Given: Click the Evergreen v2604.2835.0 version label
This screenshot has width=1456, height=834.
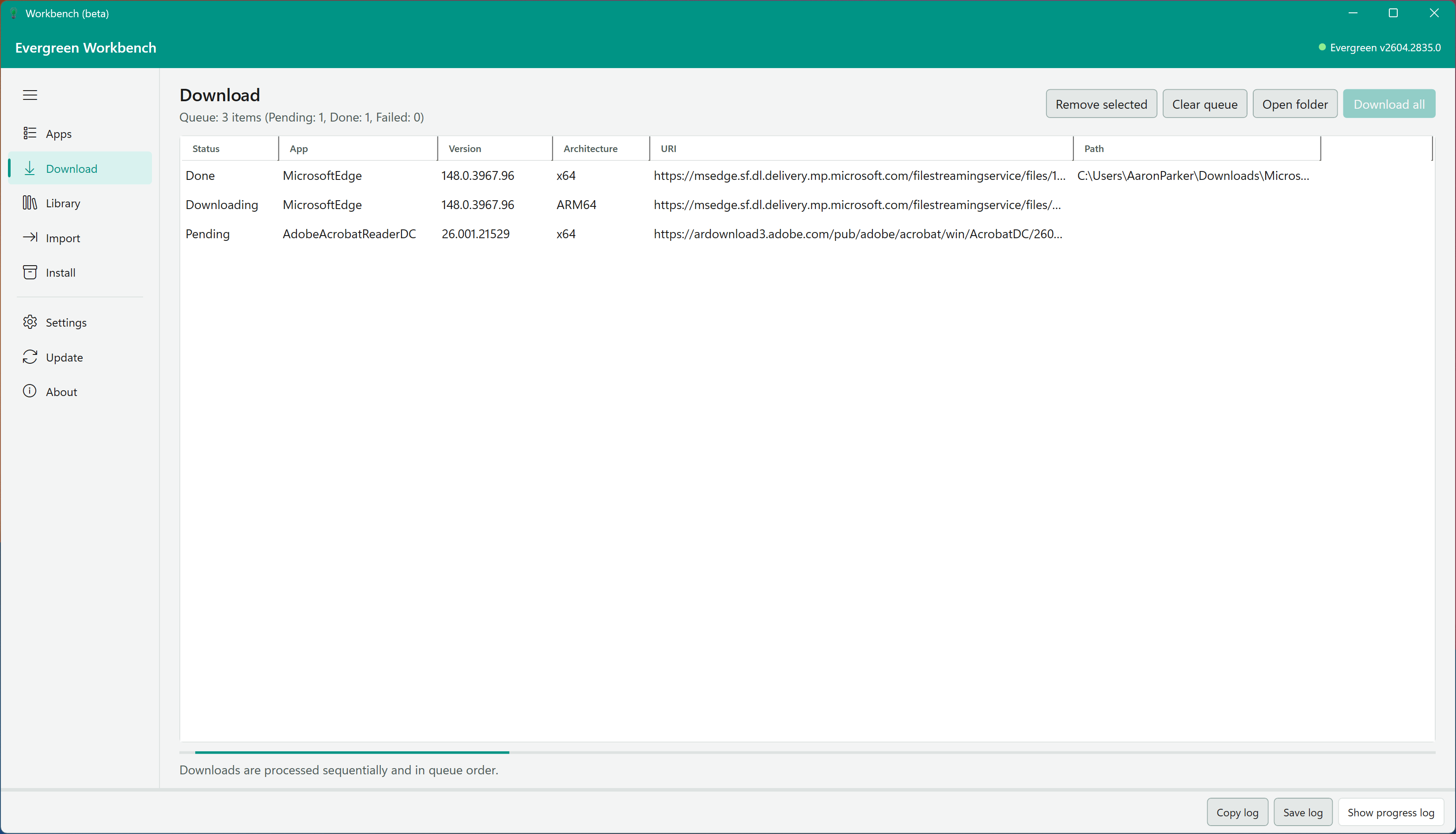Looking at the screenshot, I should pyautogui.click(x=1385, y=48).
